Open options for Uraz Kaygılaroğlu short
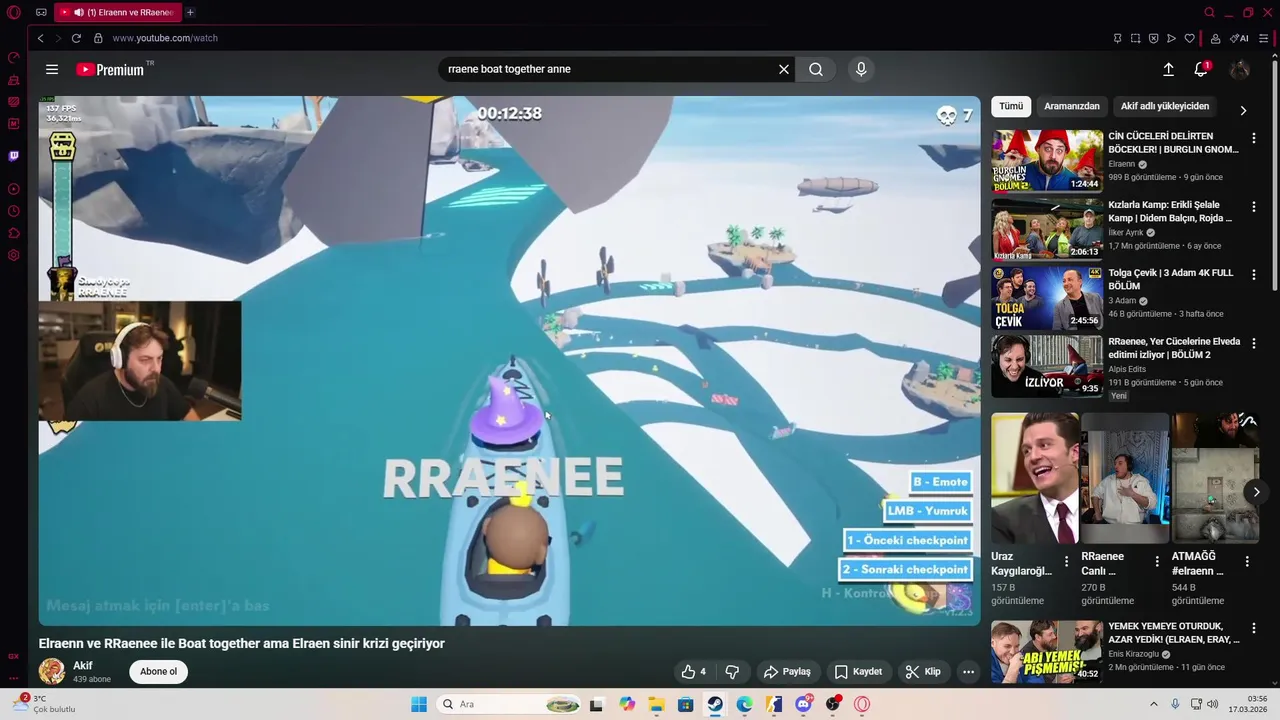The height and width of the screenshot is (720, 1280). click(x=1067, y=562)
